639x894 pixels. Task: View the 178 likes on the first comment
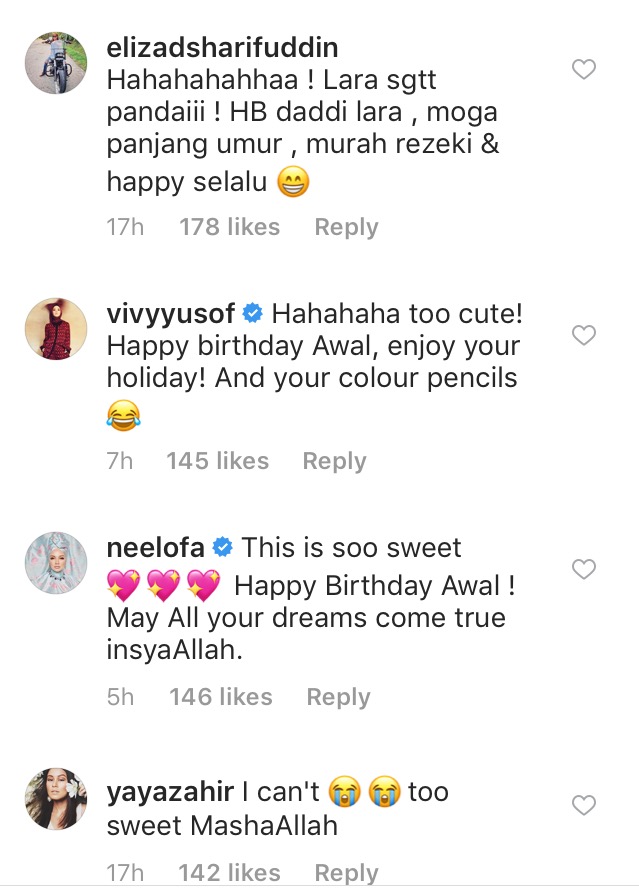click(x=229, y=227)
